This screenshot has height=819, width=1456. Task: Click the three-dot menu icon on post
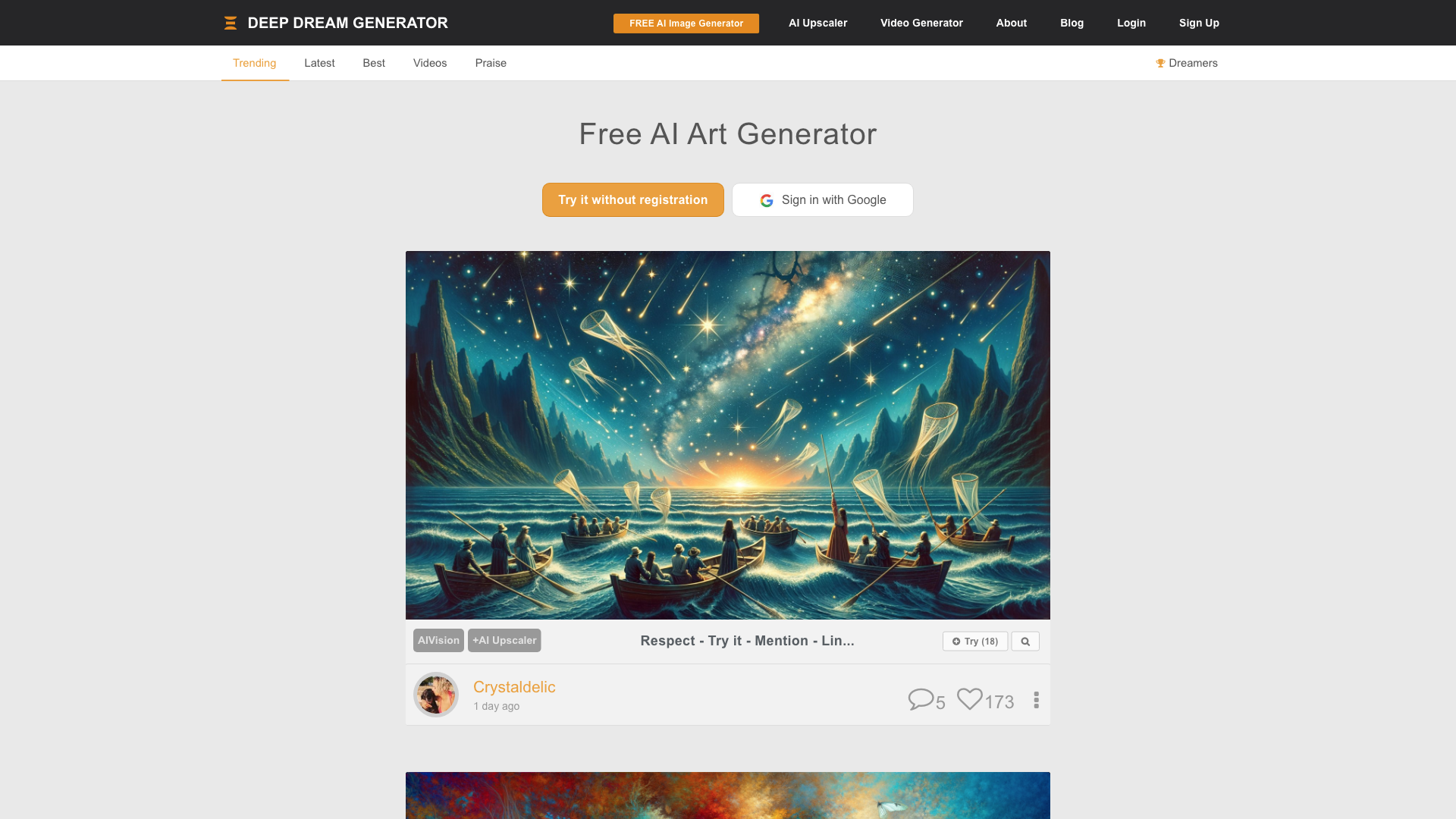(1036, 699)
